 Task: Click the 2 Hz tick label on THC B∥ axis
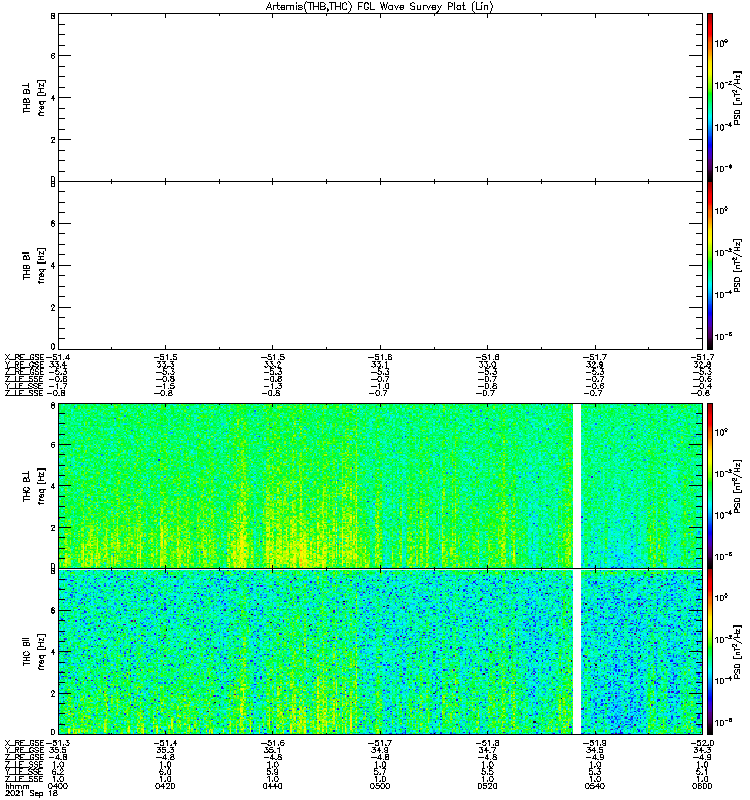53,693
